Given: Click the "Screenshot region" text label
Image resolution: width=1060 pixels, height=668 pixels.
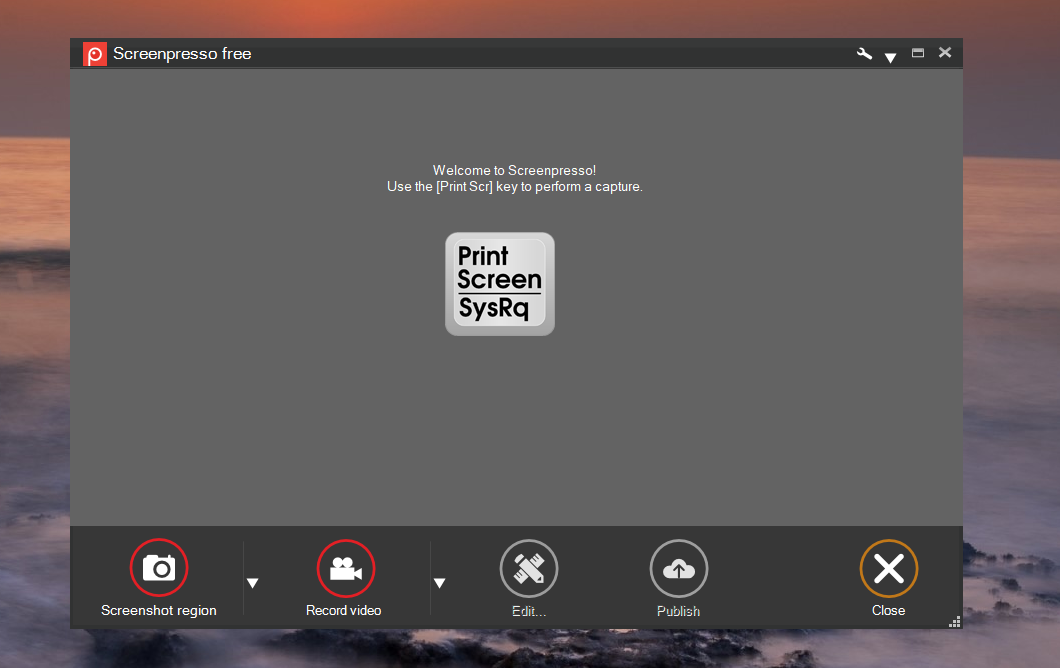Looking at the screenshot, I should click(159, 610).
